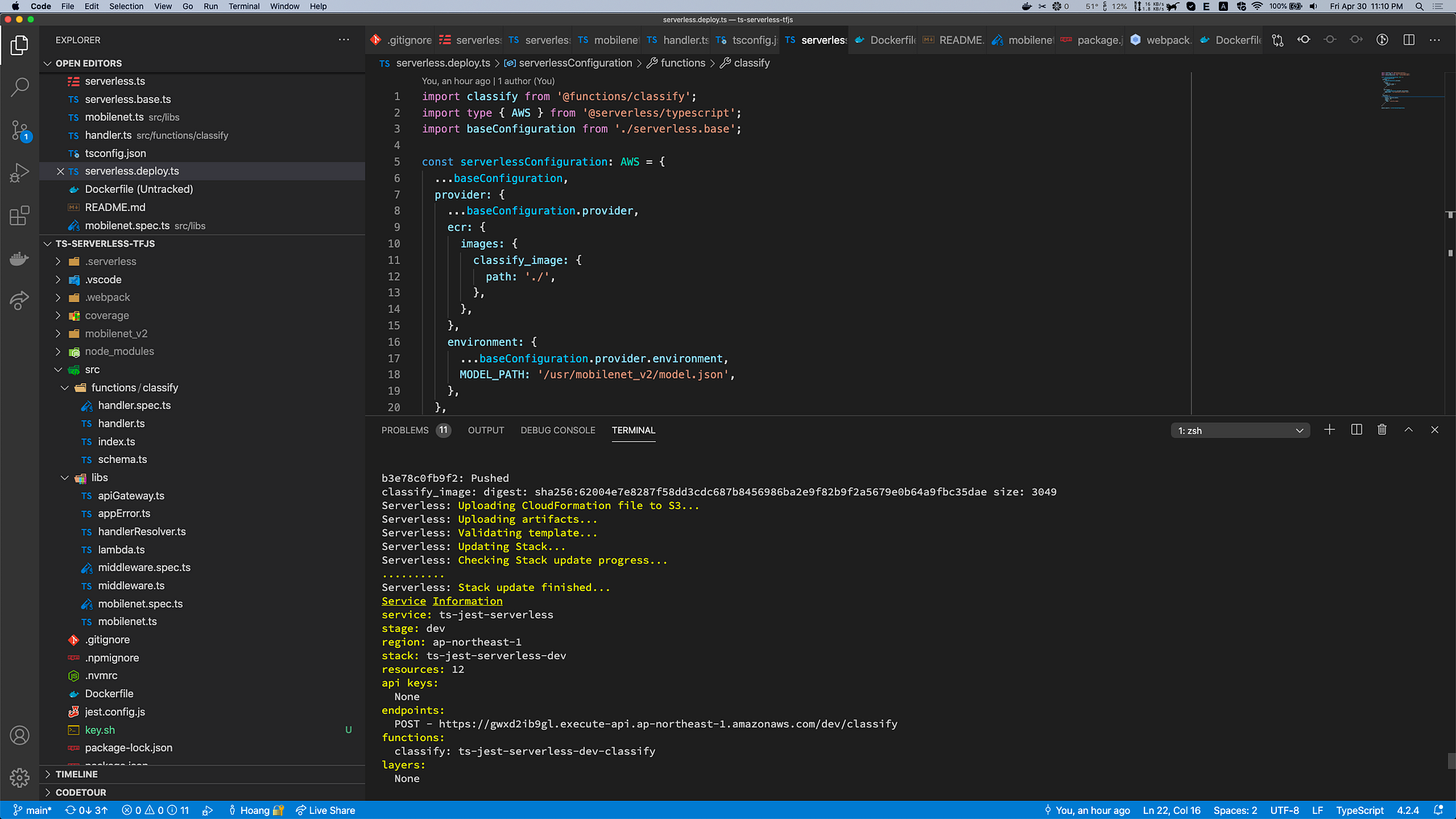The width and height of the screenshot is (1456, 819).
Task: Click the Split Editor Right icon
Action: (x=1409, y=40)
